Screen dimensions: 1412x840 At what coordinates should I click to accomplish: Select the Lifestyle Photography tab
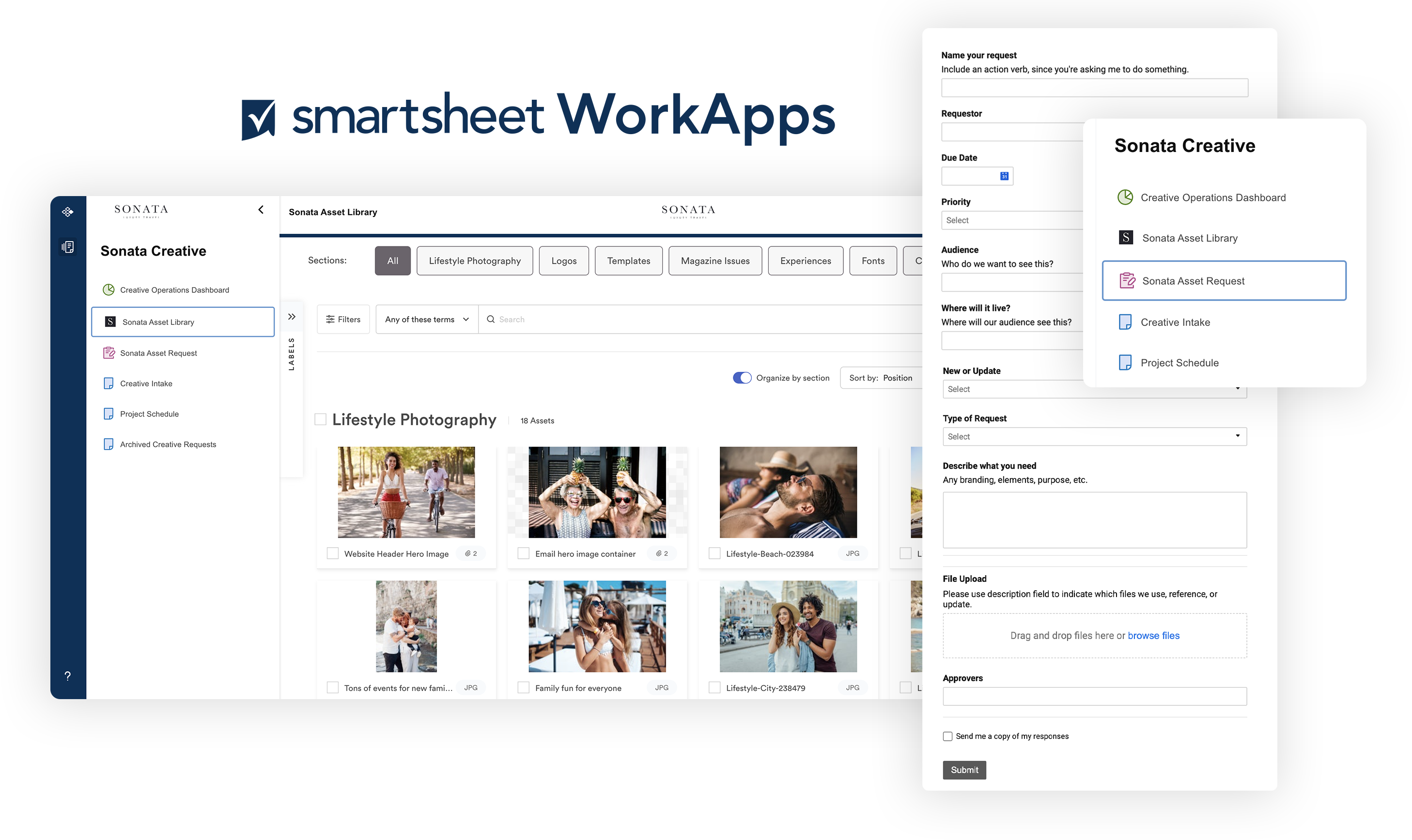click(475, 261)
